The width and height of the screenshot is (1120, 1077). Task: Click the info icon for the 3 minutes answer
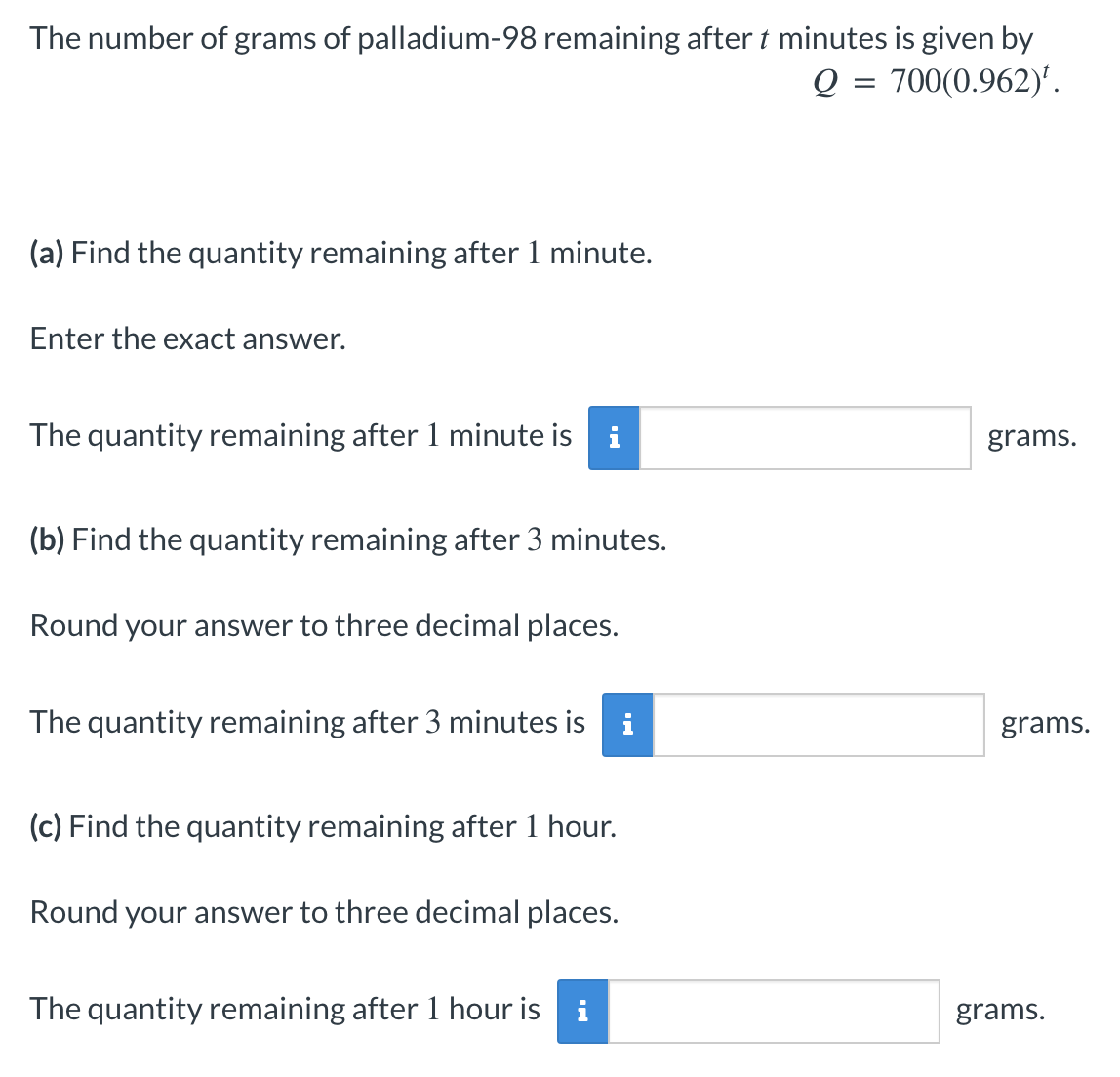point(627,725)
